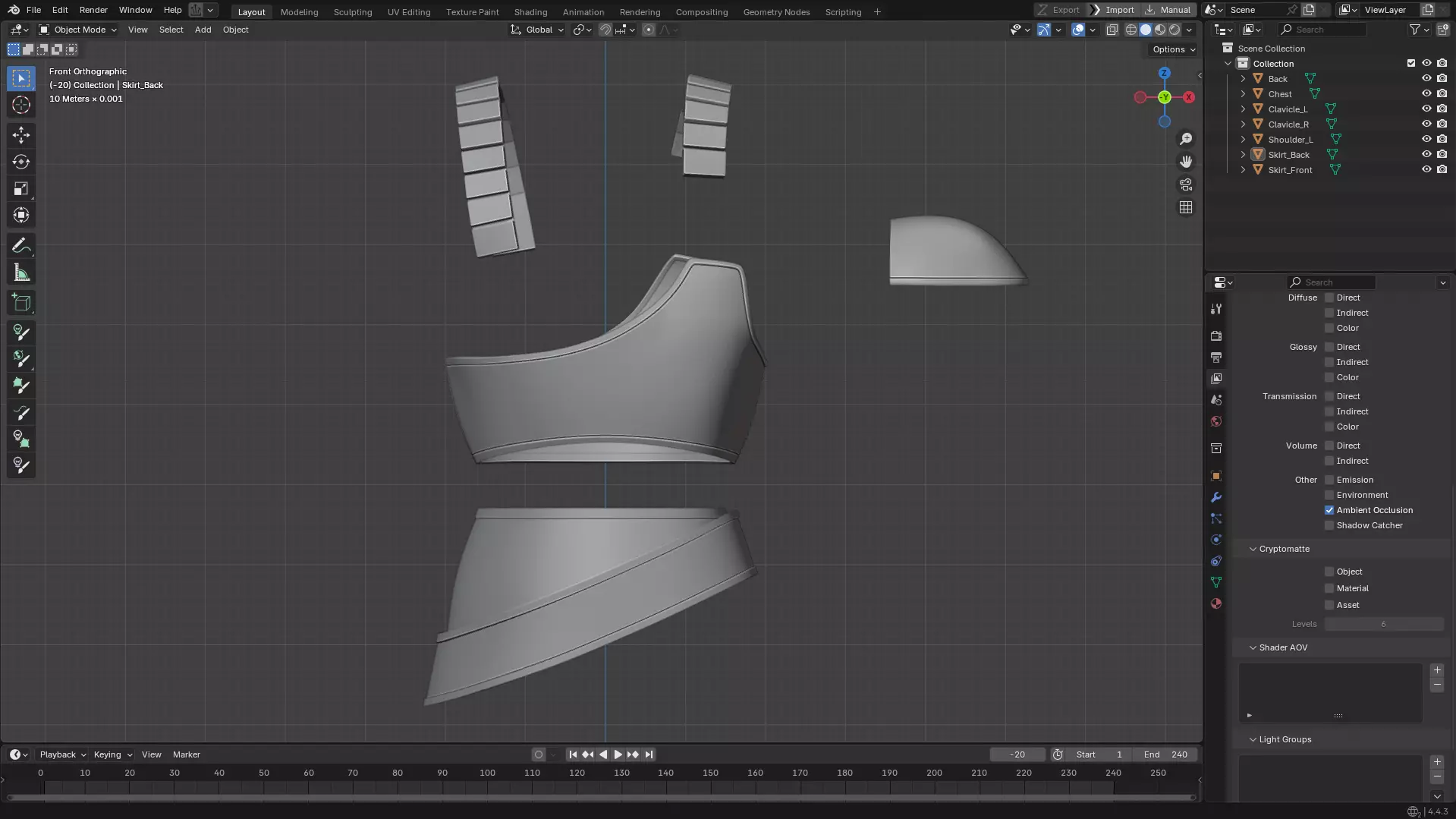
Task: Open the Material properties tab
Action: click(1216, 603)
